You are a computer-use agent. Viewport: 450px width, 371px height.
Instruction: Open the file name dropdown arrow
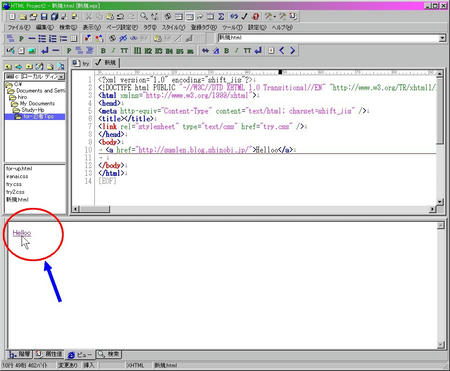442,38
